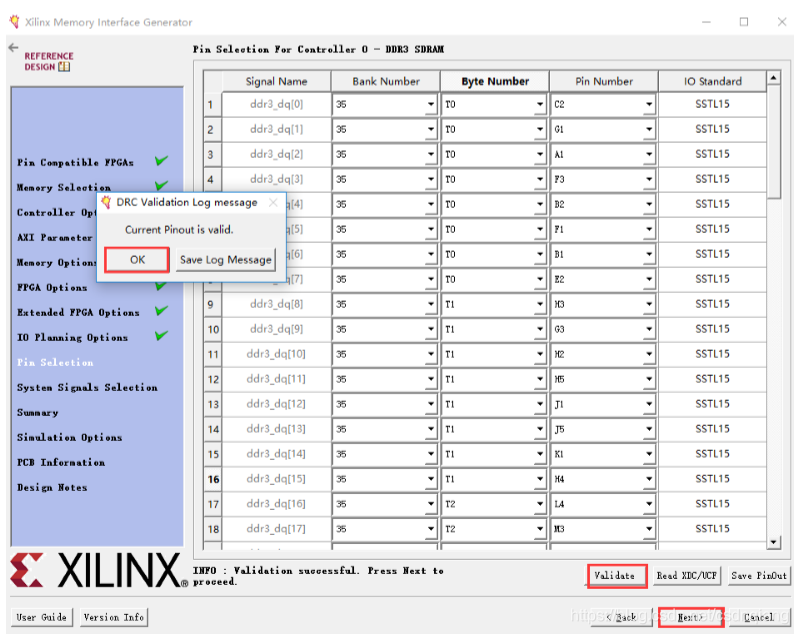This screenshot has width=798, height=634.
Task: Open Bank Number dropdown for ddr3_dq[0]
Action: (x=431, y=104)
